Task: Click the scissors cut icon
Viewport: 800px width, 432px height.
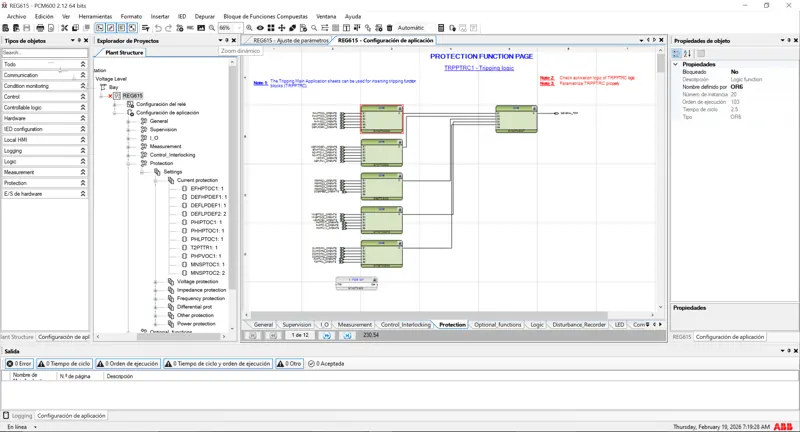Action: (x=64, y=28)
